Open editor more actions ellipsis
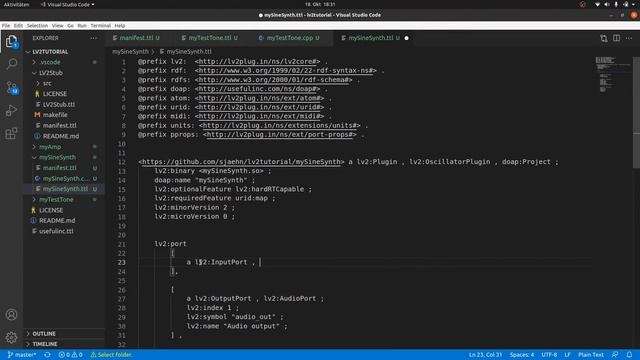This screenshot has width=640, height=360. click(629, 38)
